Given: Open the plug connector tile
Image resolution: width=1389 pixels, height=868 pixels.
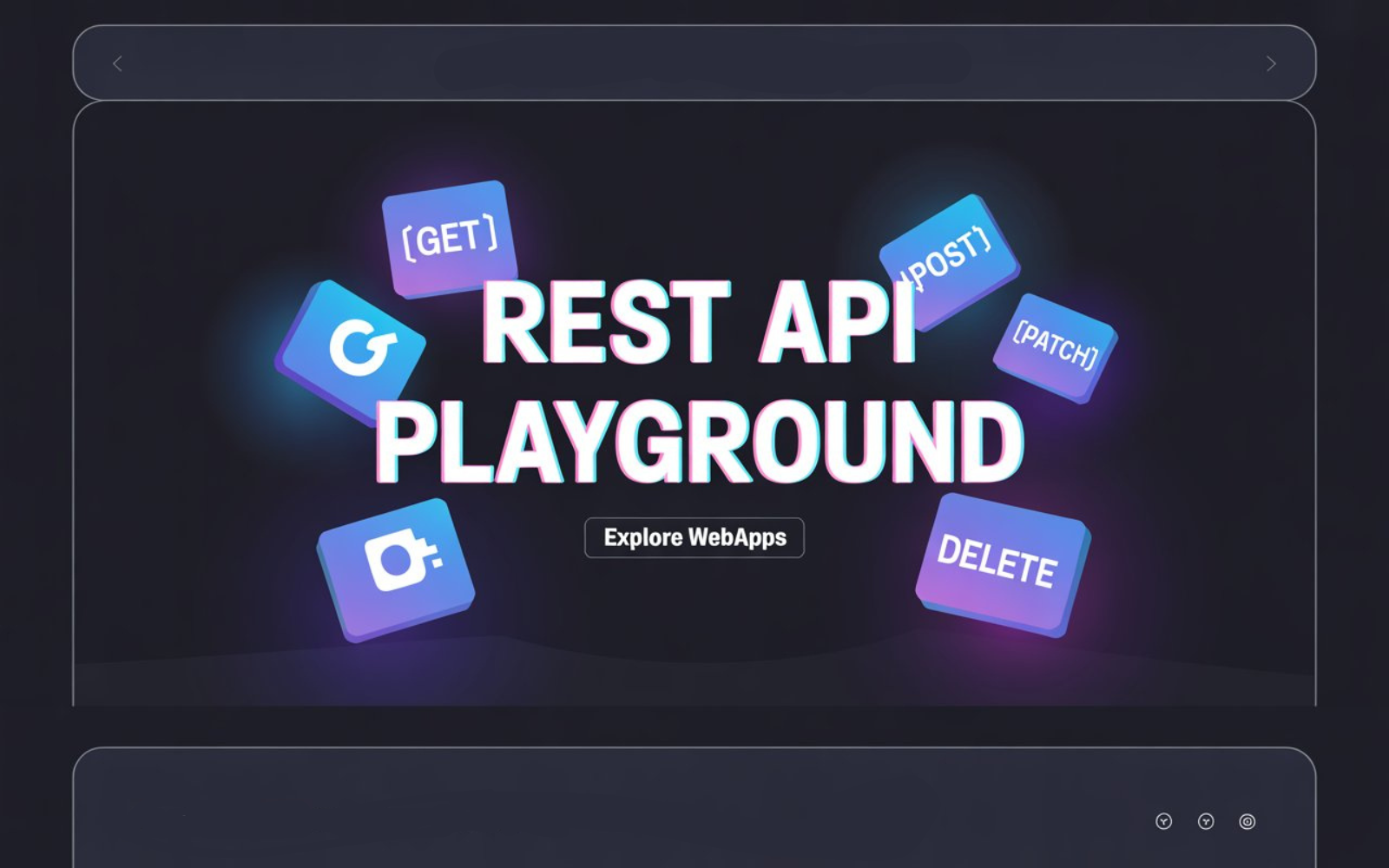Looking at the screenshot, I should click(x=396, y=568).
